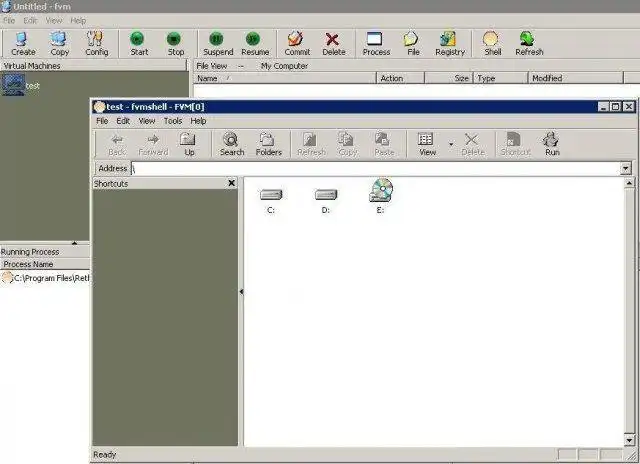Open File menu in fvm main window
Image resolution: width=640 pixels, height=464 pixels.
9,20
